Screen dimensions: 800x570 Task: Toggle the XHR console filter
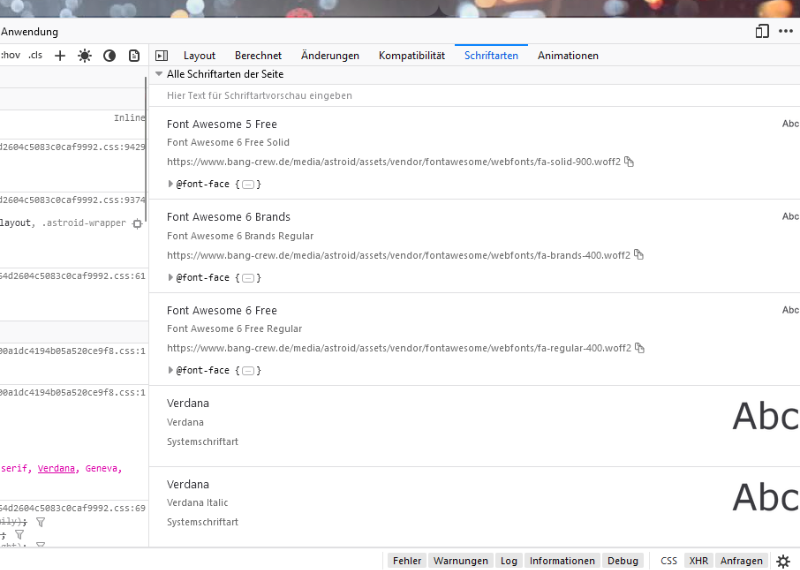[698, 561]
